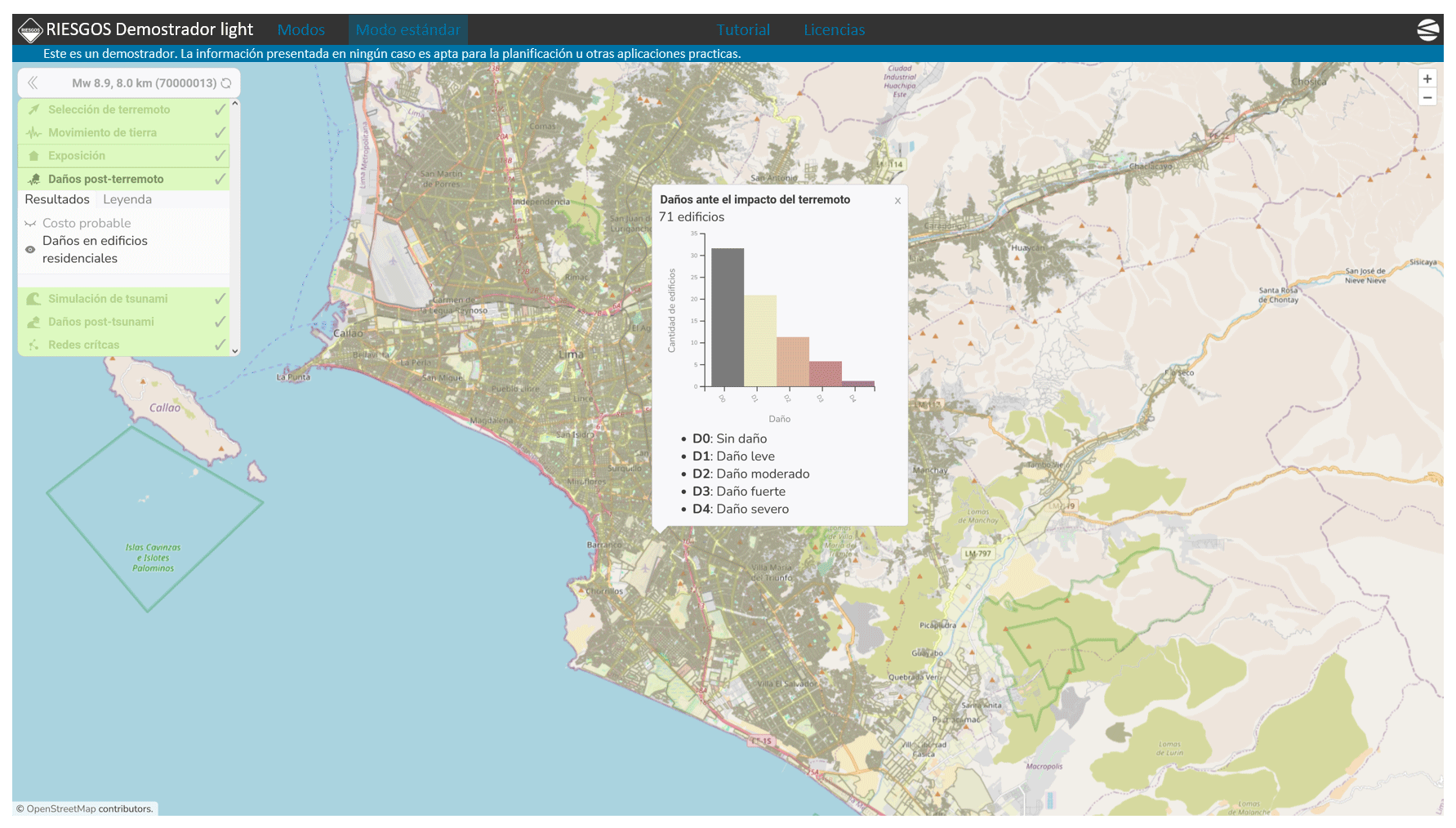The height and width of the screenshot is (828, 1456).
Task: Click the globe icon in top-right corner
Action: click(x=1427, y=30)
